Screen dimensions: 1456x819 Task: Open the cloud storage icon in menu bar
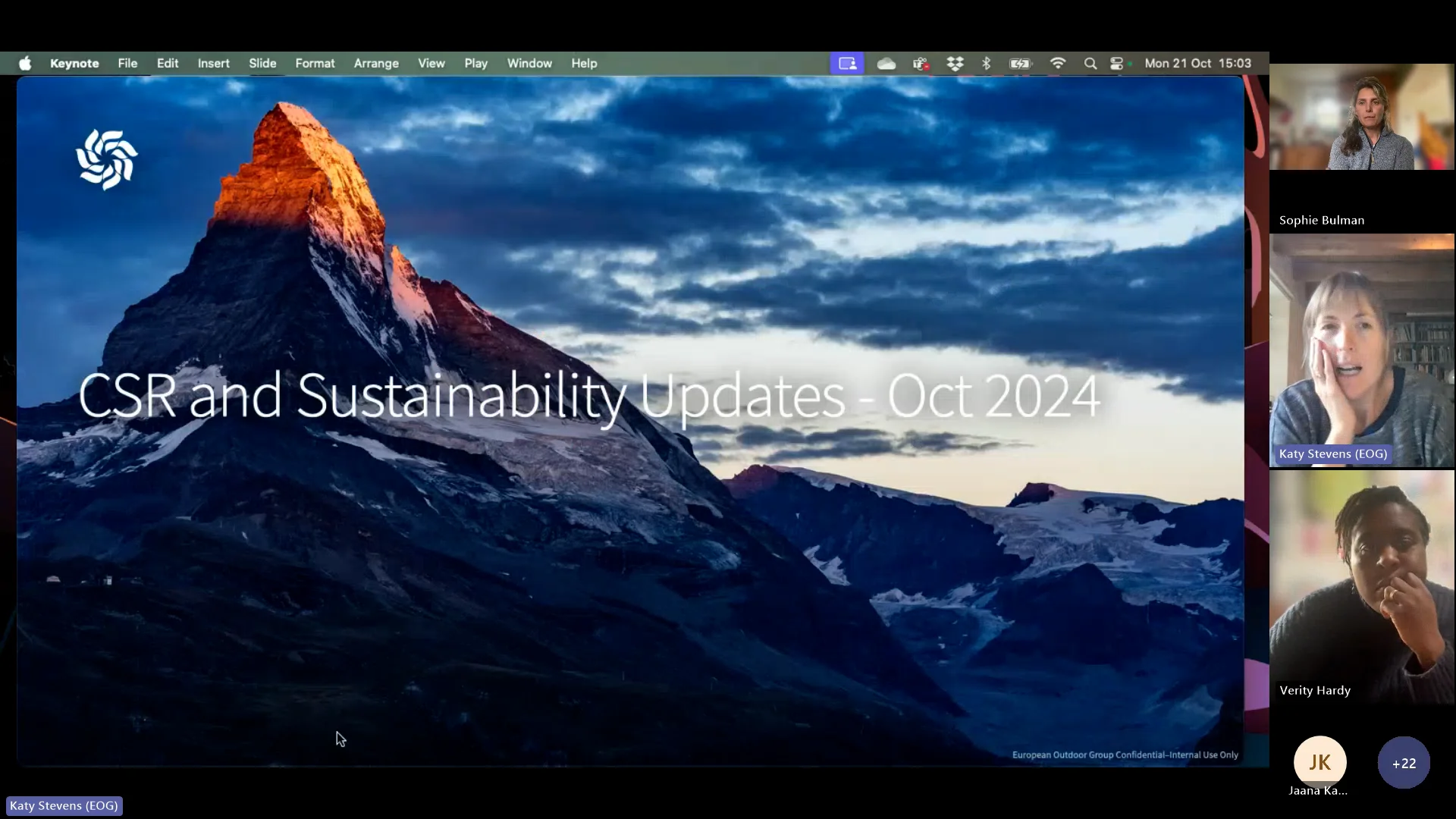(x=886, y=63)
